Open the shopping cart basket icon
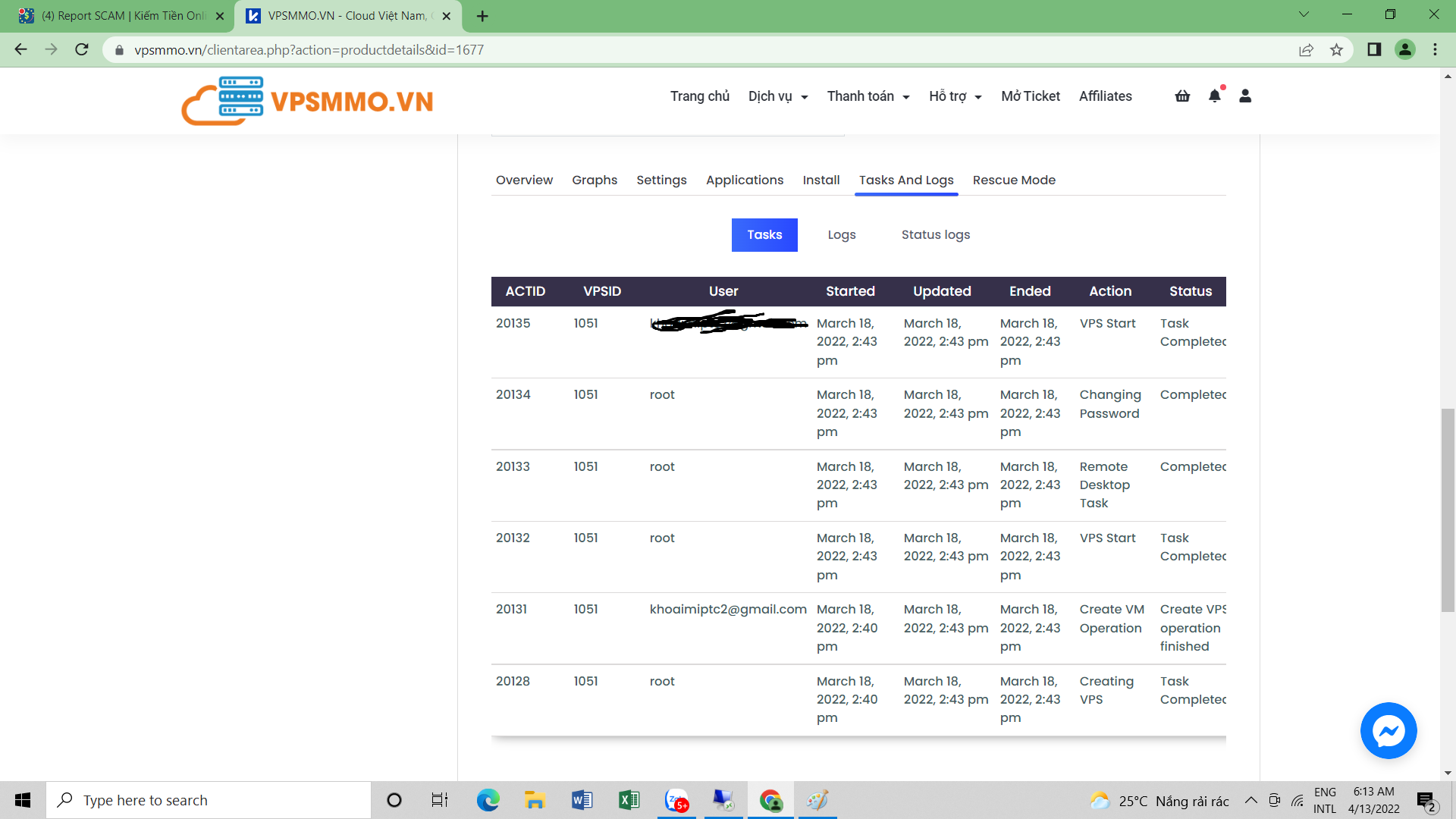The height and width of the screenshot is (819, 1456). [1182, 96]
